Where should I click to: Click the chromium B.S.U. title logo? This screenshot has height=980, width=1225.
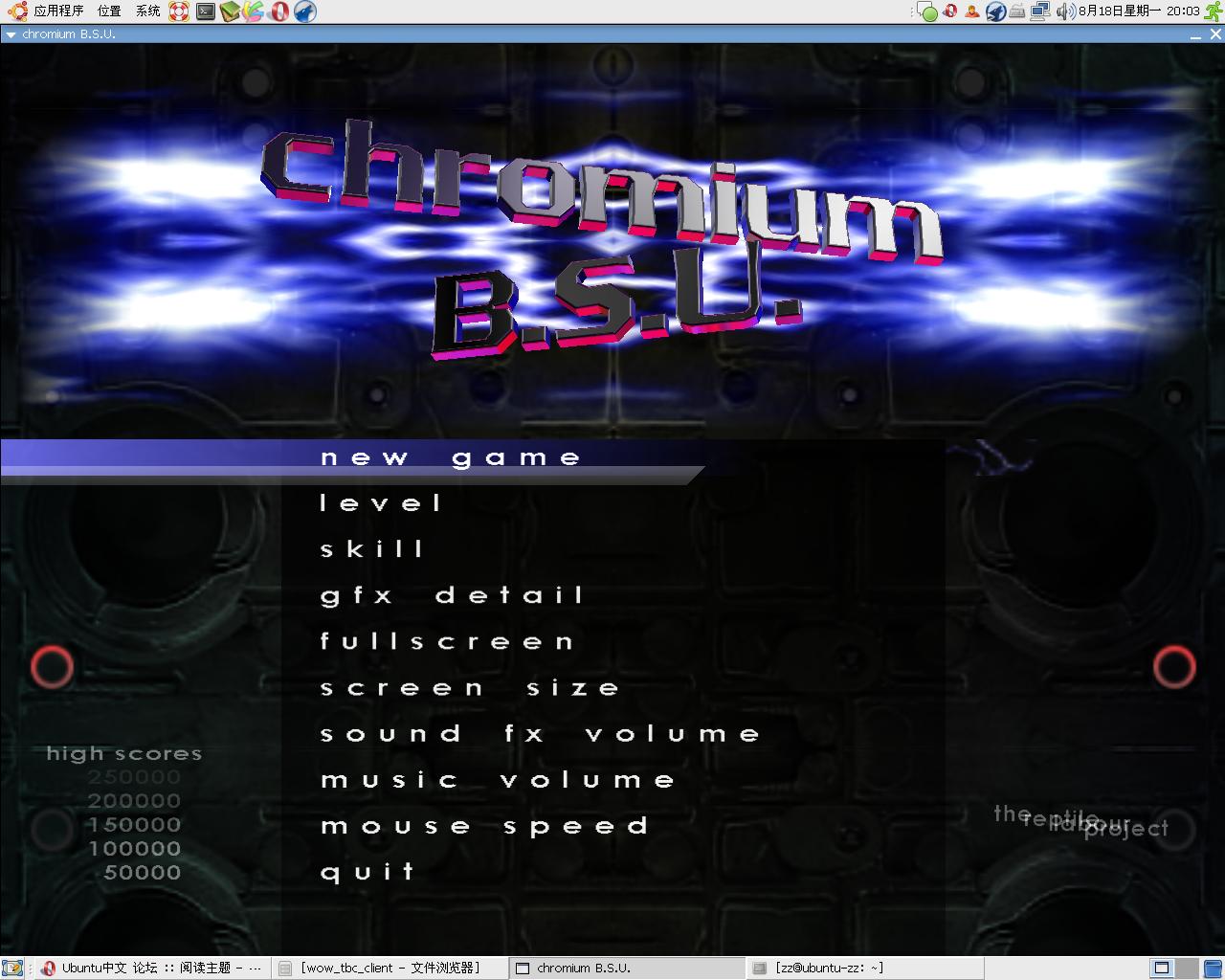coord(601,239)
